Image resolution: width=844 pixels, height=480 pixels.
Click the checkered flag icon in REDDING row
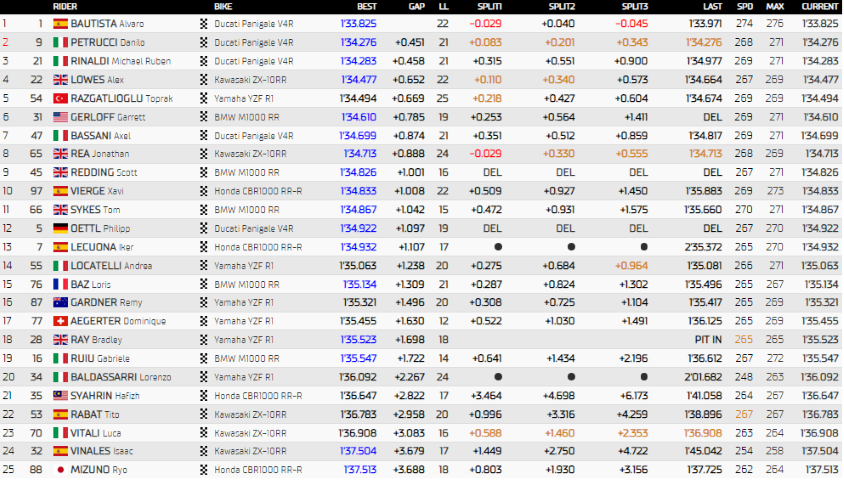[203, 173]
